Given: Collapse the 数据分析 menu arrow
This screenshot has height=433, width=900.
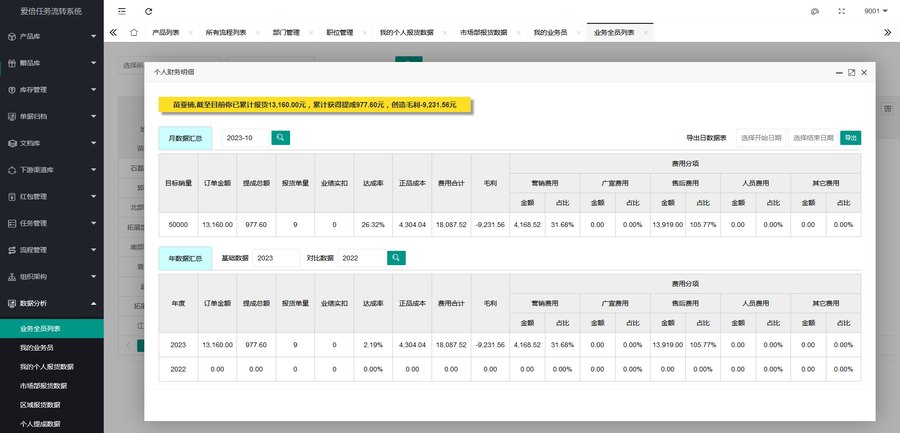Looking at the screenshot, I should point(94,304).
